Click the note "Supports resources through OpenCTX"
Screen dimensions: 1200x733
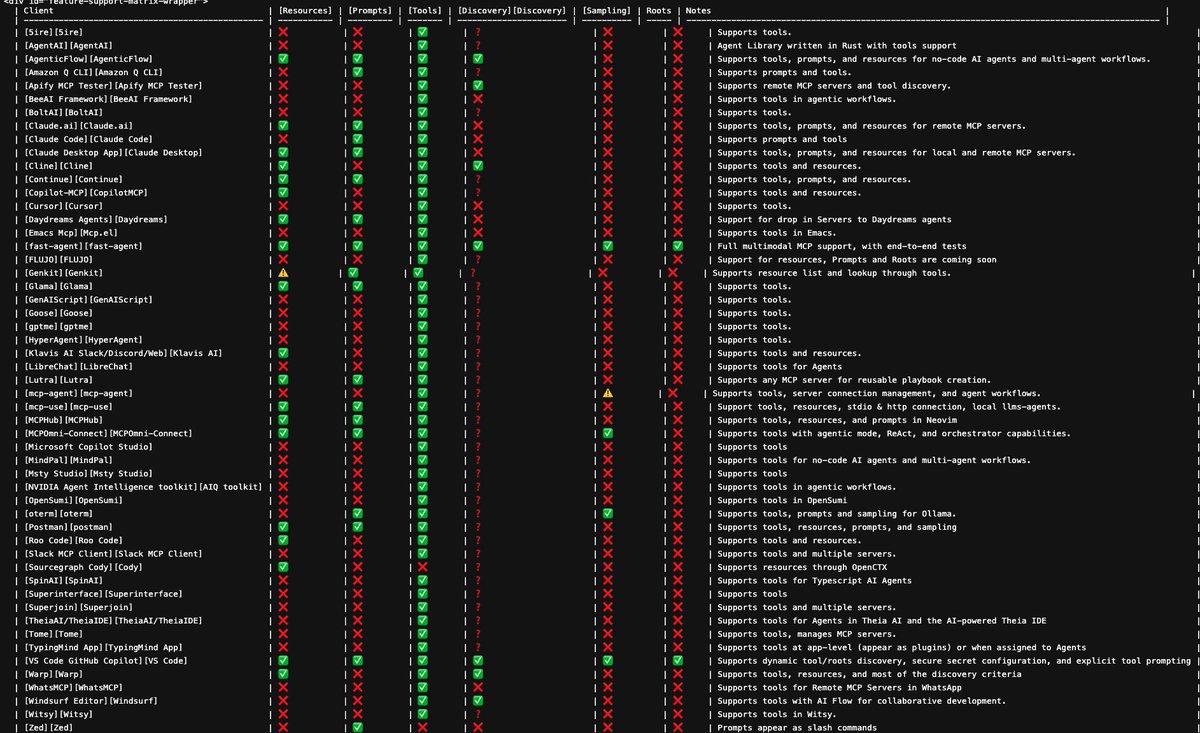coord(803,567)
